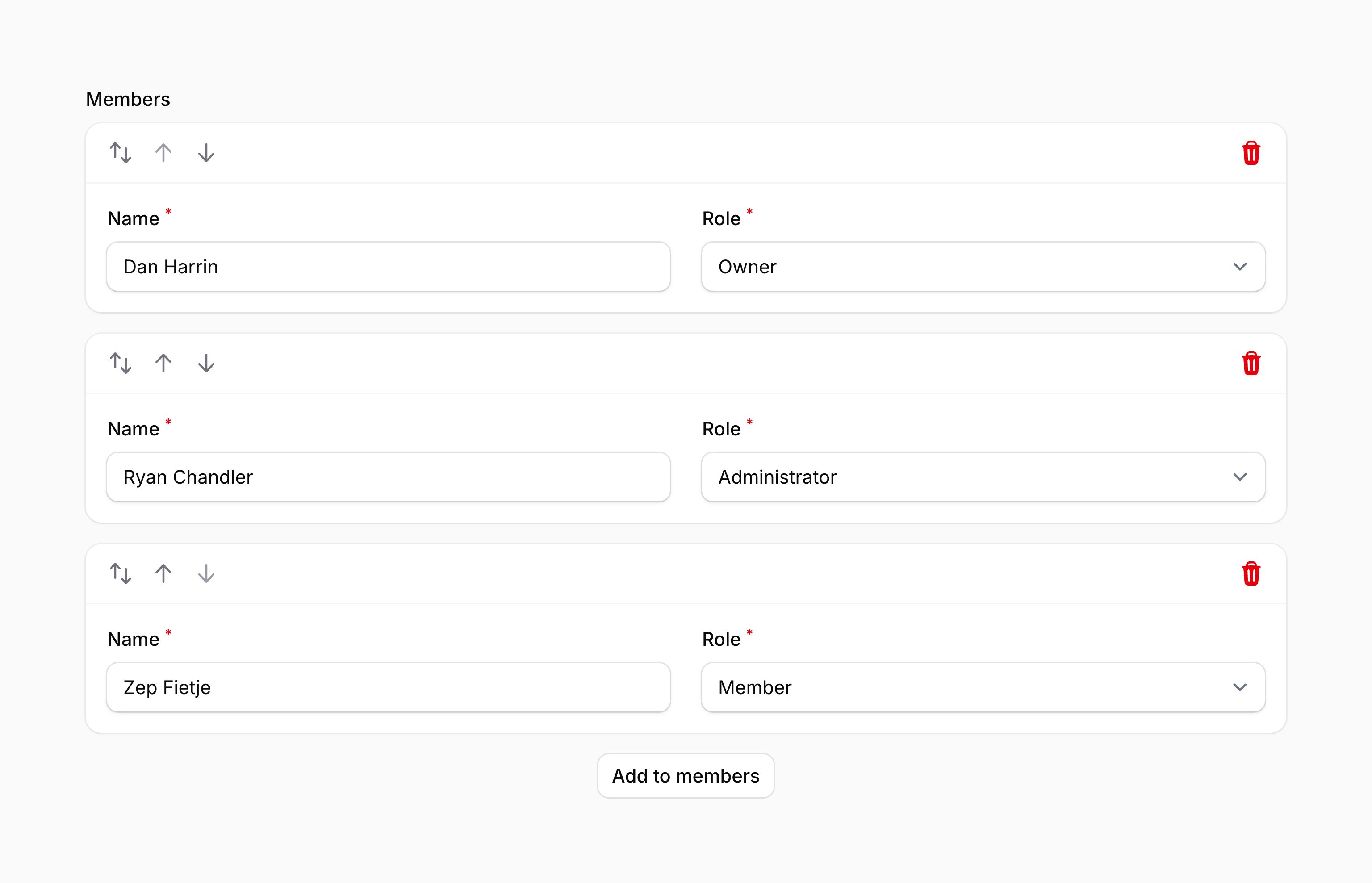Move Ryan Chandler row up
Screen dimensions: 1372x883
point(163,364)
